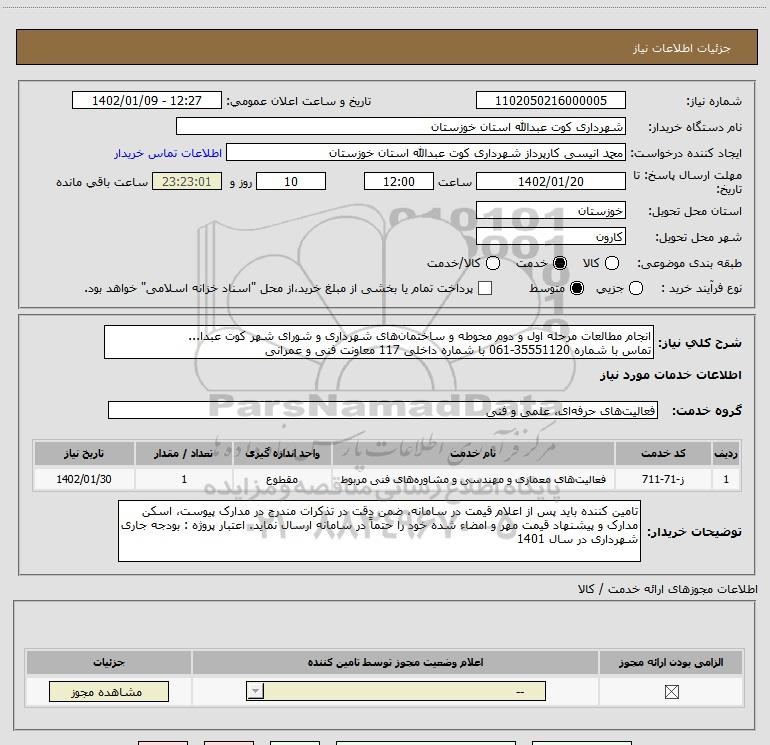Click the شرح کلی نیاز description box

point(379,342)
